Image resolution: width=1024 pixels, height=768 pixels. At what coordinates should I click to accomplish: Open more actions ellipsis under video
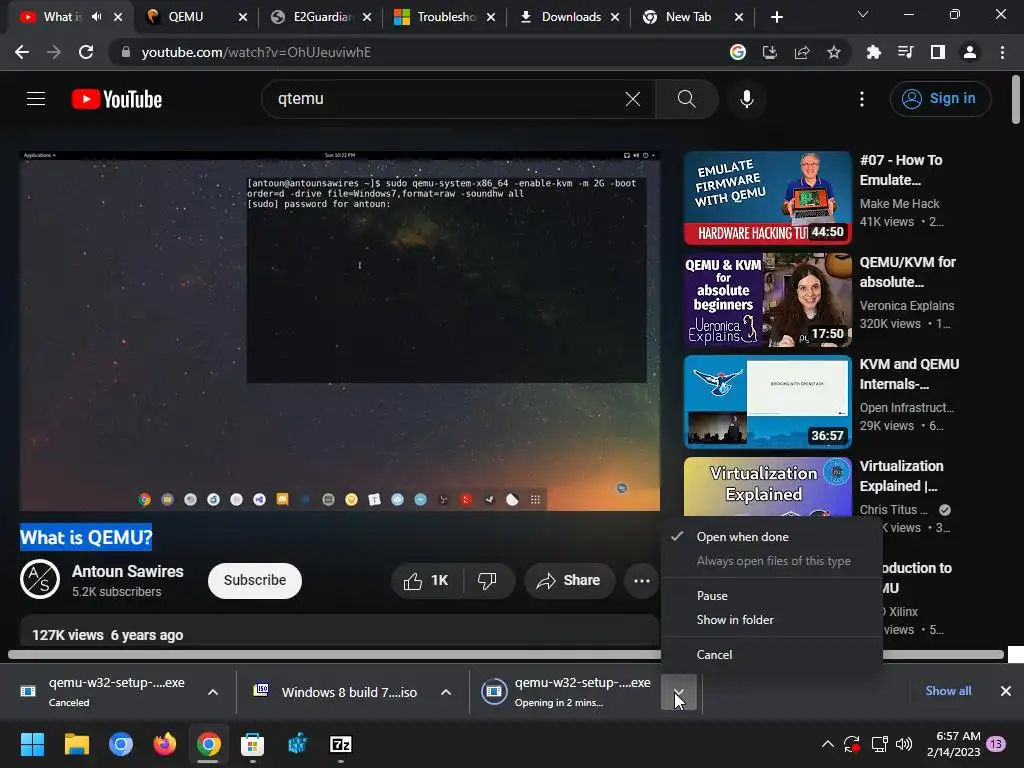point(642,581)
